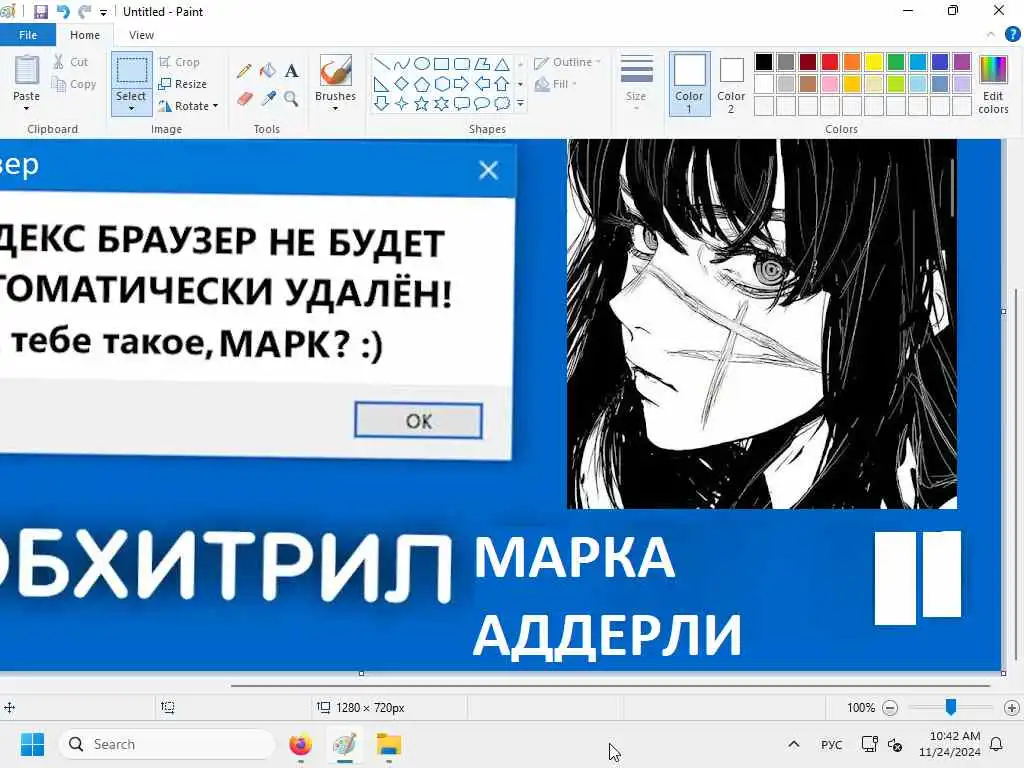The width and height of the screenshot is (1024, 768).
Task: Click the taskbar Search box
Action: [167, 744]
